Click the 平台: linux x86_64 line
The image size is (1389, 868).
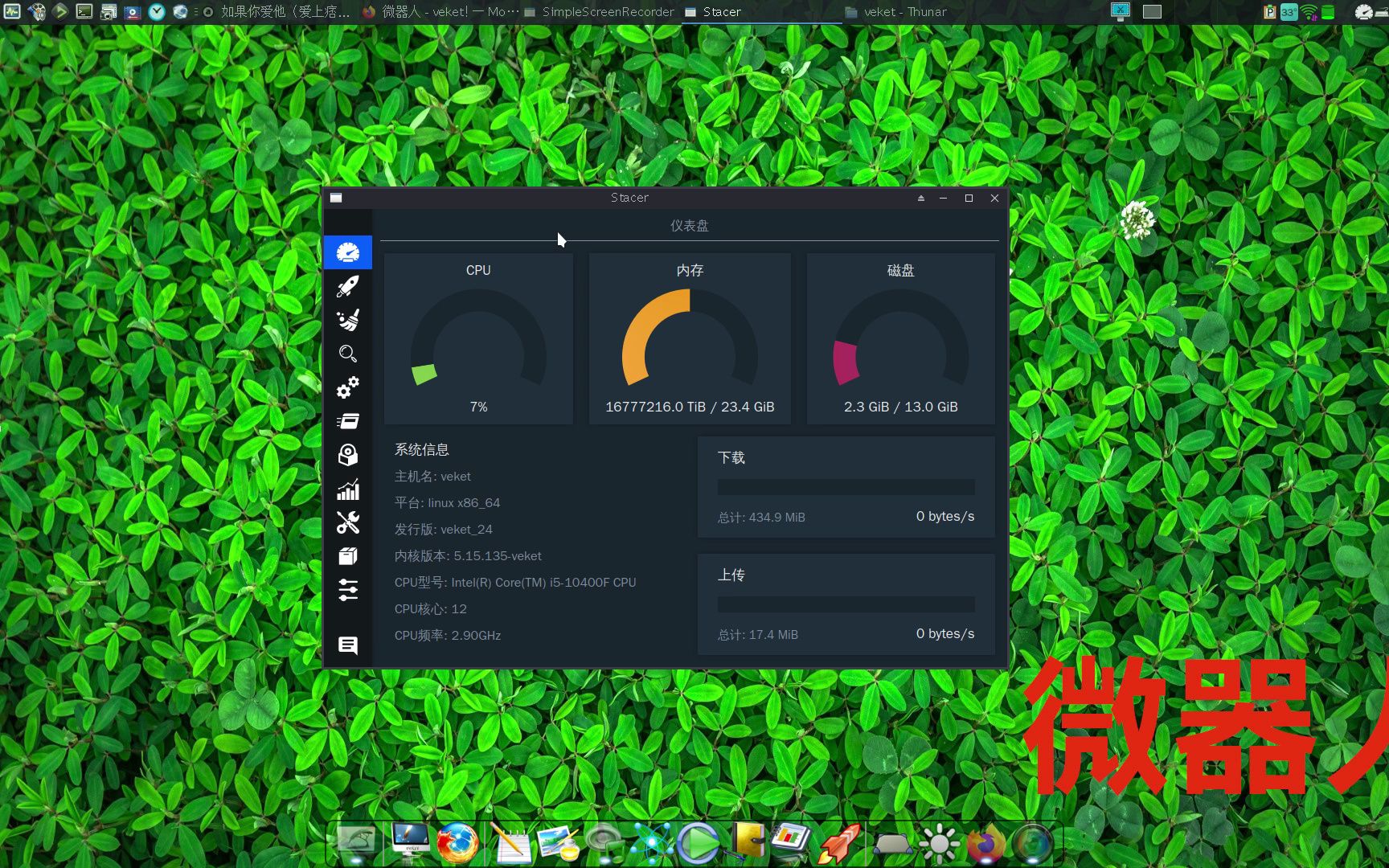(447, 503)
